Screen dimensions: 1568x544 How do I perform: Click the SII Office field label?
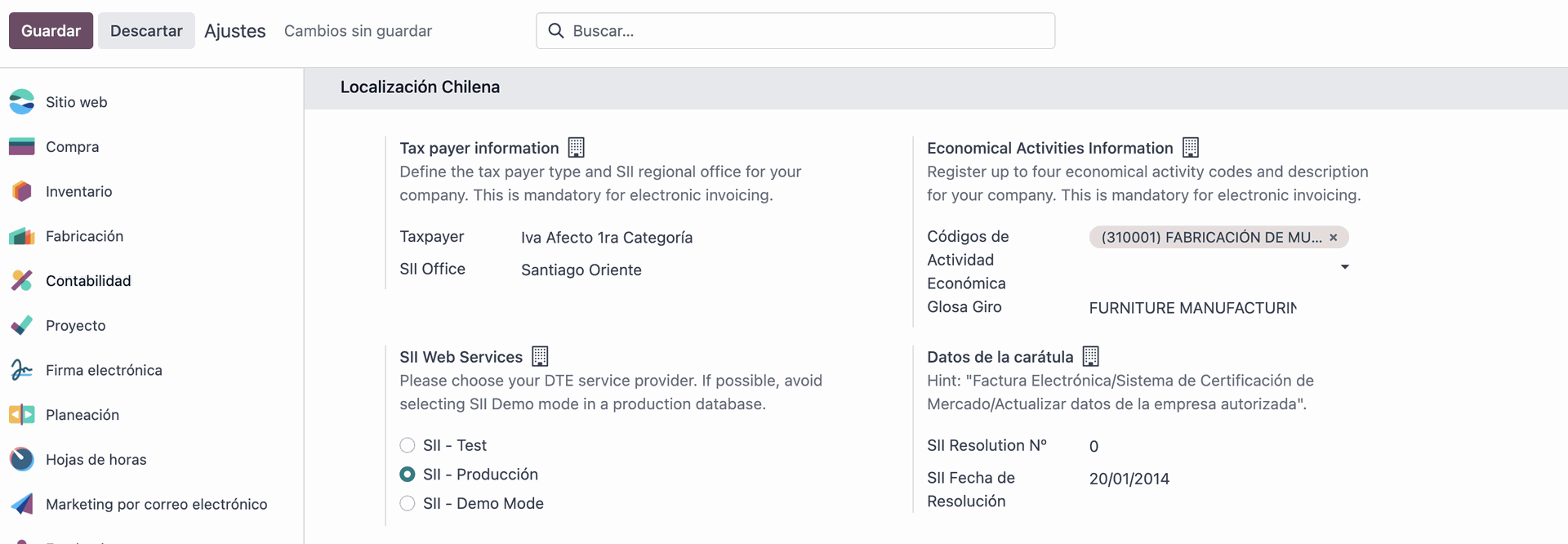coord(433,269)
